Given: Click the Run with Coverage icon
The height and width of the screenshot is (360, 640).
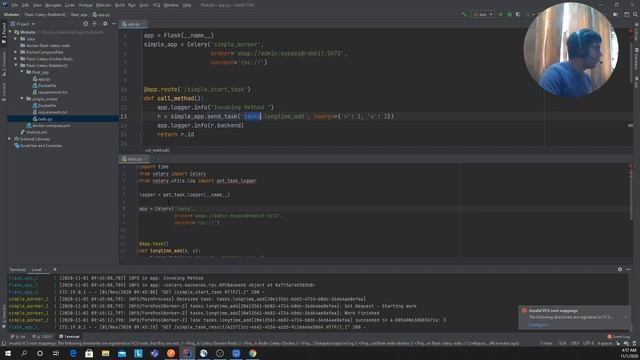Looking at the screenshot, I should [x=518, y=14].
